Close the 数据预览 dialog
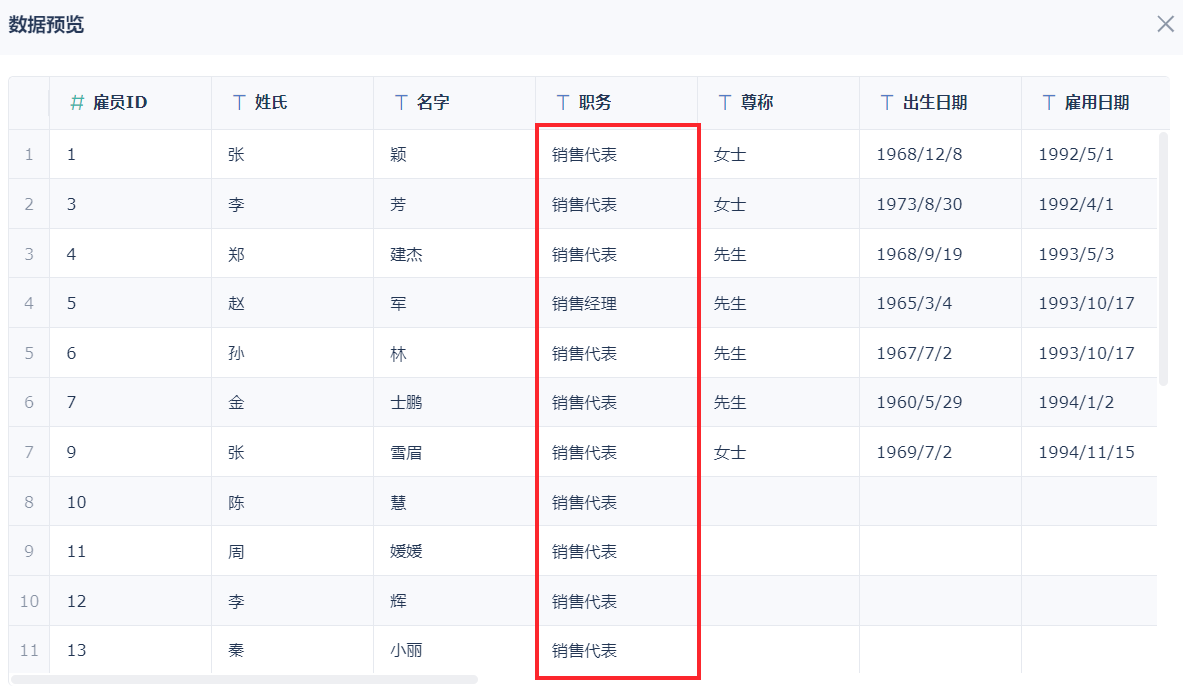The height and width of the screenshot is (688, 1183). point(1165,24)
